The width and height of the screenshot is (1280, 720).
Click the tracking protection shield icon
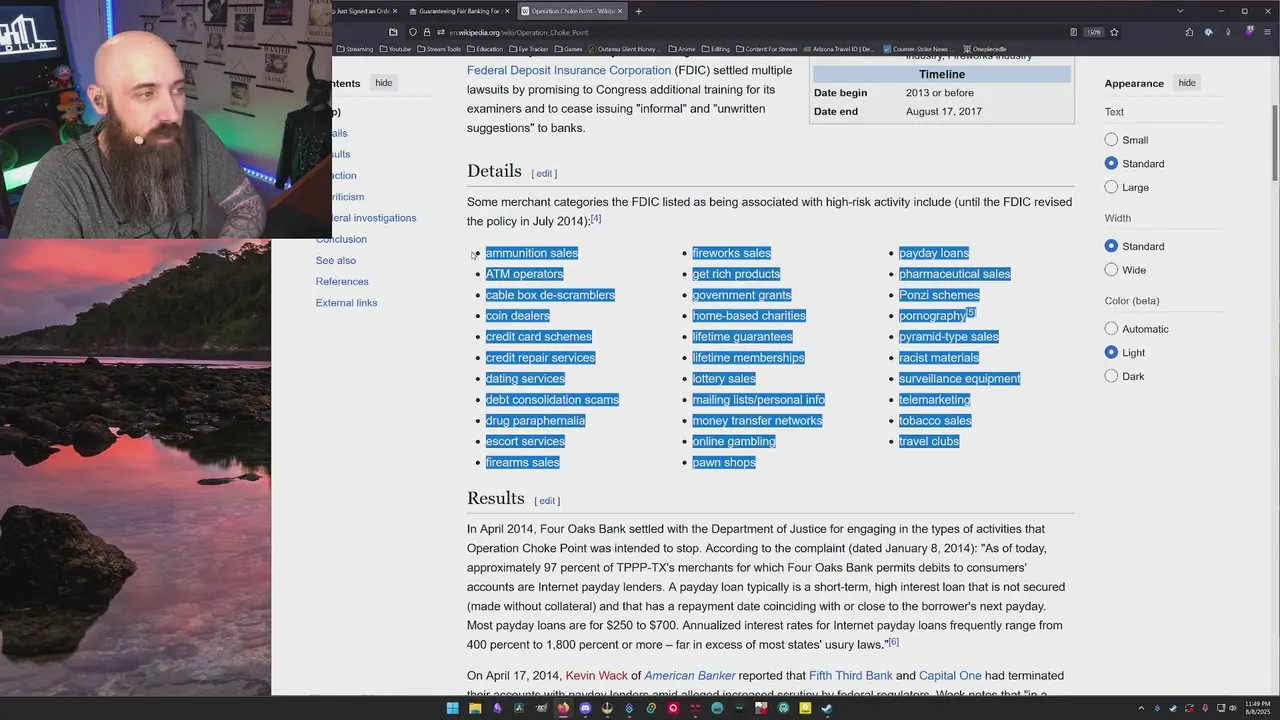(x=413, y=32)
